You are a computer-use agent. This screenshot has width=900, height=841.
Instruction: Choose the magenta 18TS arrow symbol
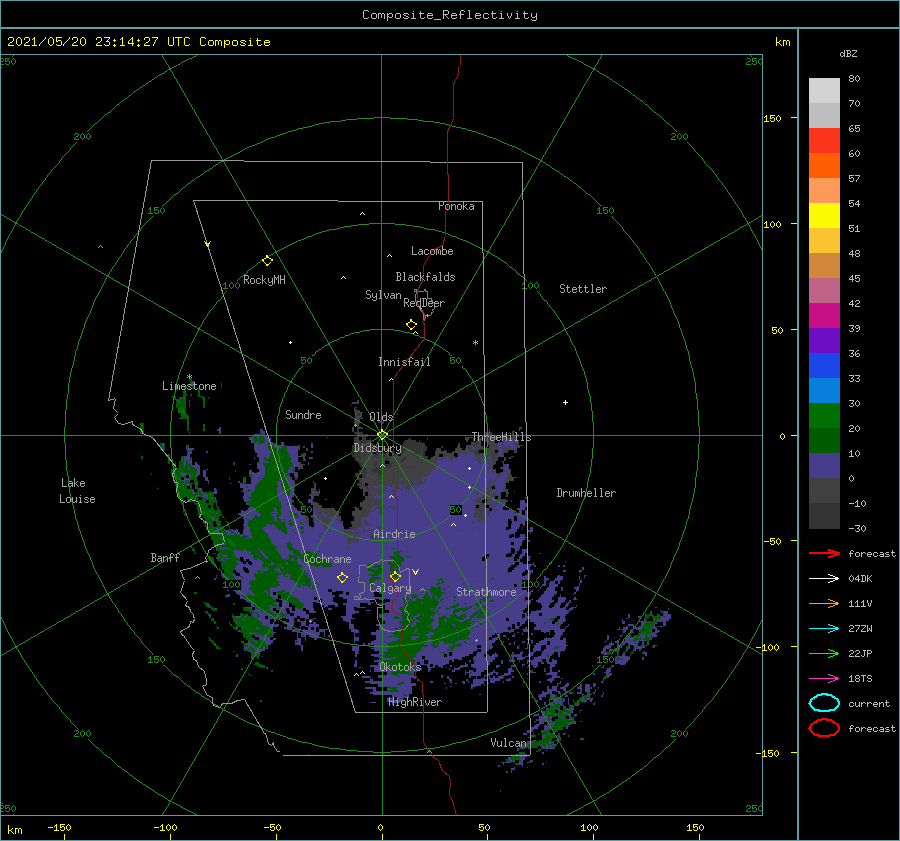tap(824, 679)
